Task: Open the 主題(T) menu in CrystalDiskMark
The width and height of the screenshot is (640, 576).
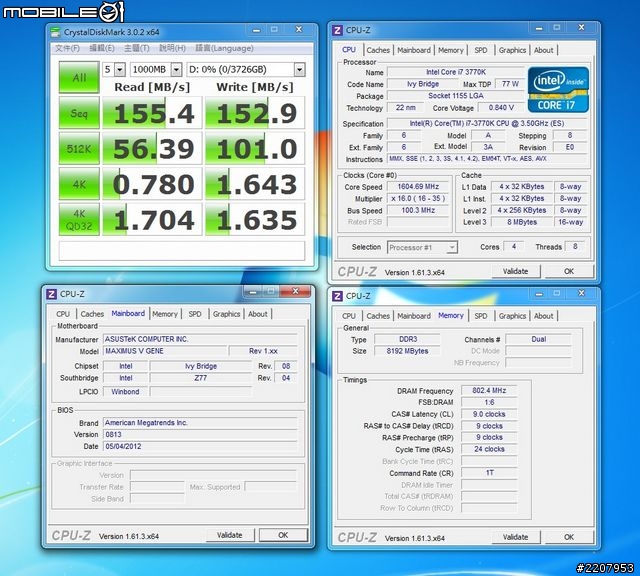Action: pos(137,49)
